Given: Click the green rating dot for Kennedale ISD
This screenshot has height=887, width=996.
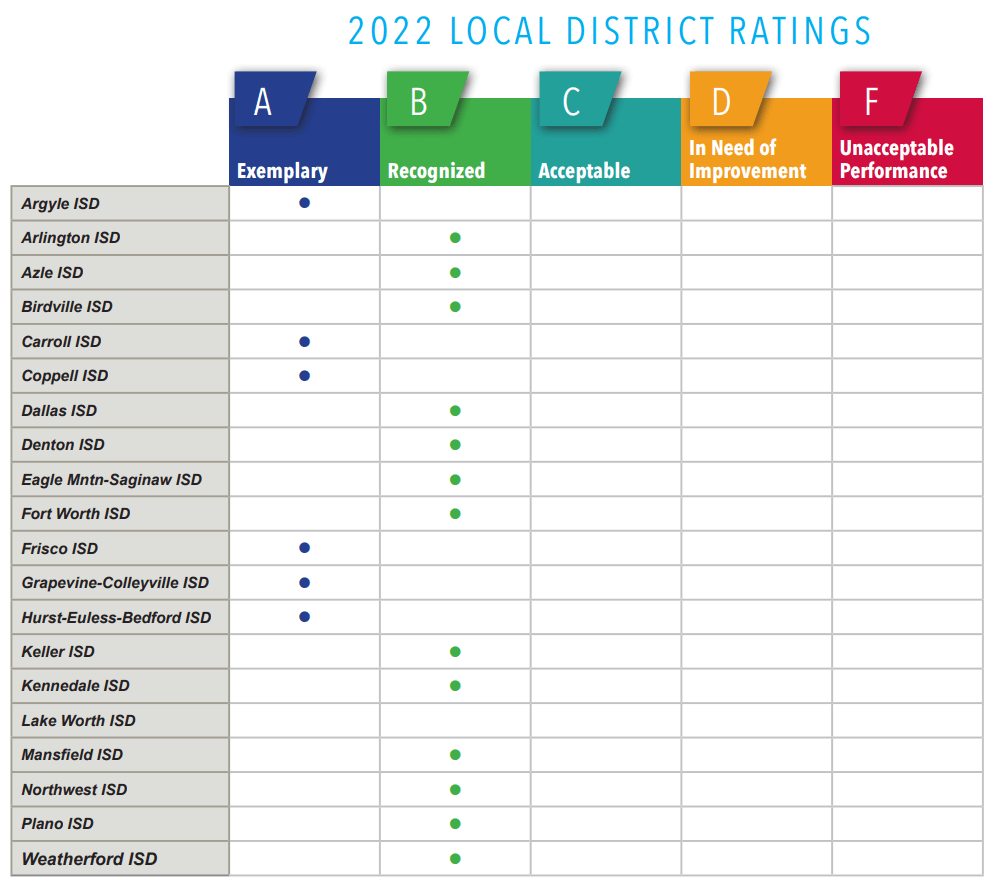Looking at the screenshot, I should (455, 686).
